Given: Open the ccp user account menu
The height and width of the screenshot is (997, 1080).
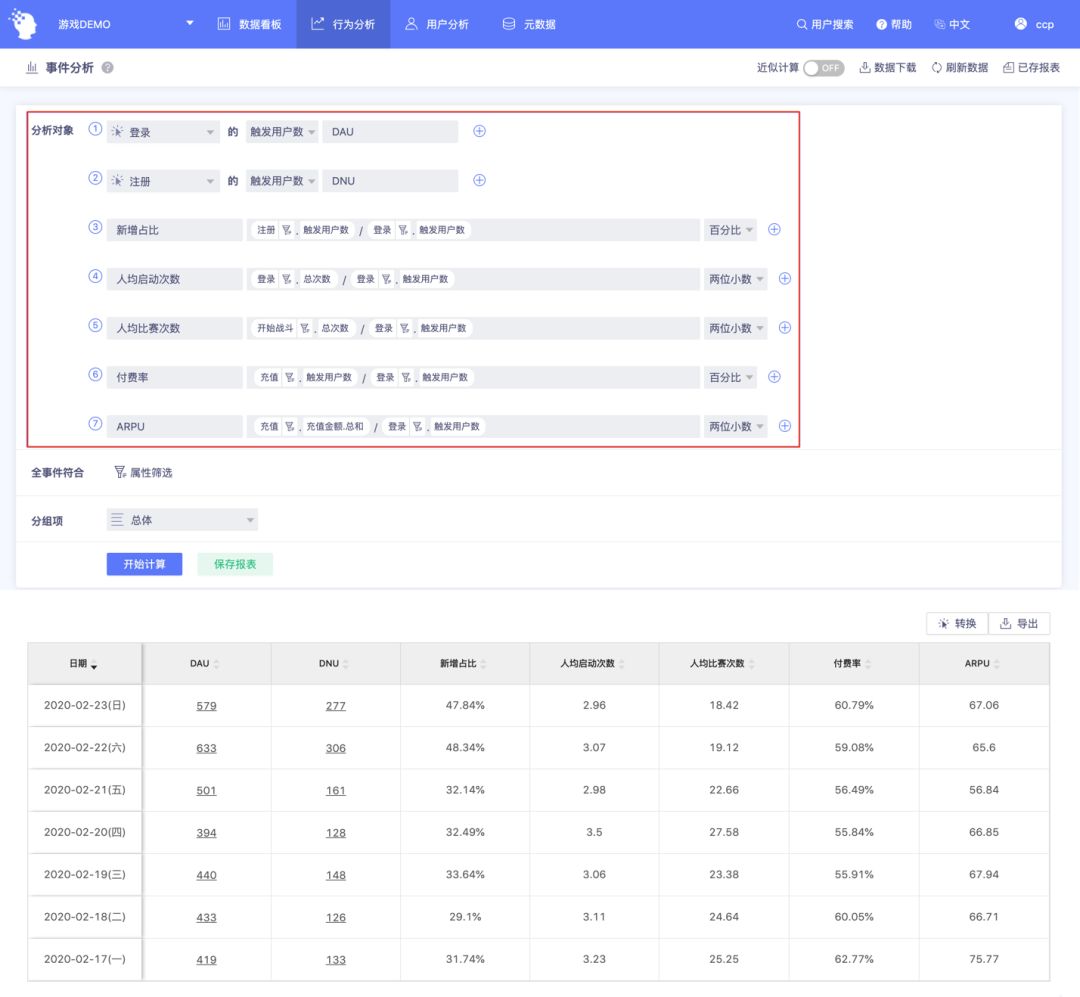Looking at the screenshot, I should point(1034,24).
